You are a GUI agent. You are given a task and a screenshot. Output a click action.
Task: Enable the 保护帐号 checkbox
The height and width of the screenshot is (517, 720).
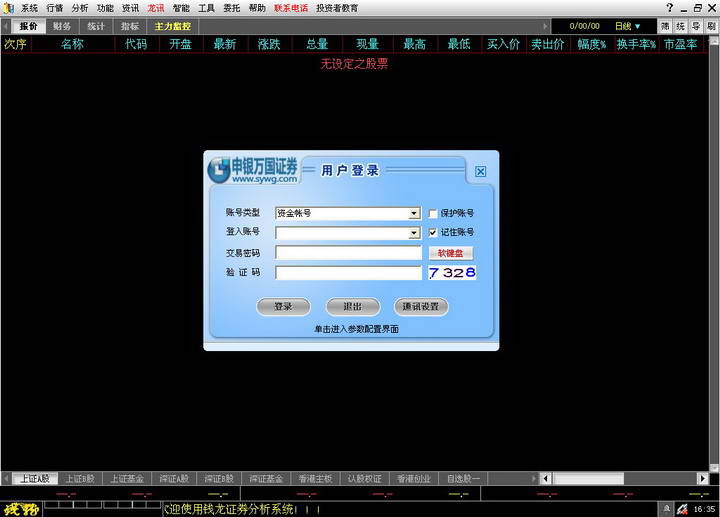(433, 213)
